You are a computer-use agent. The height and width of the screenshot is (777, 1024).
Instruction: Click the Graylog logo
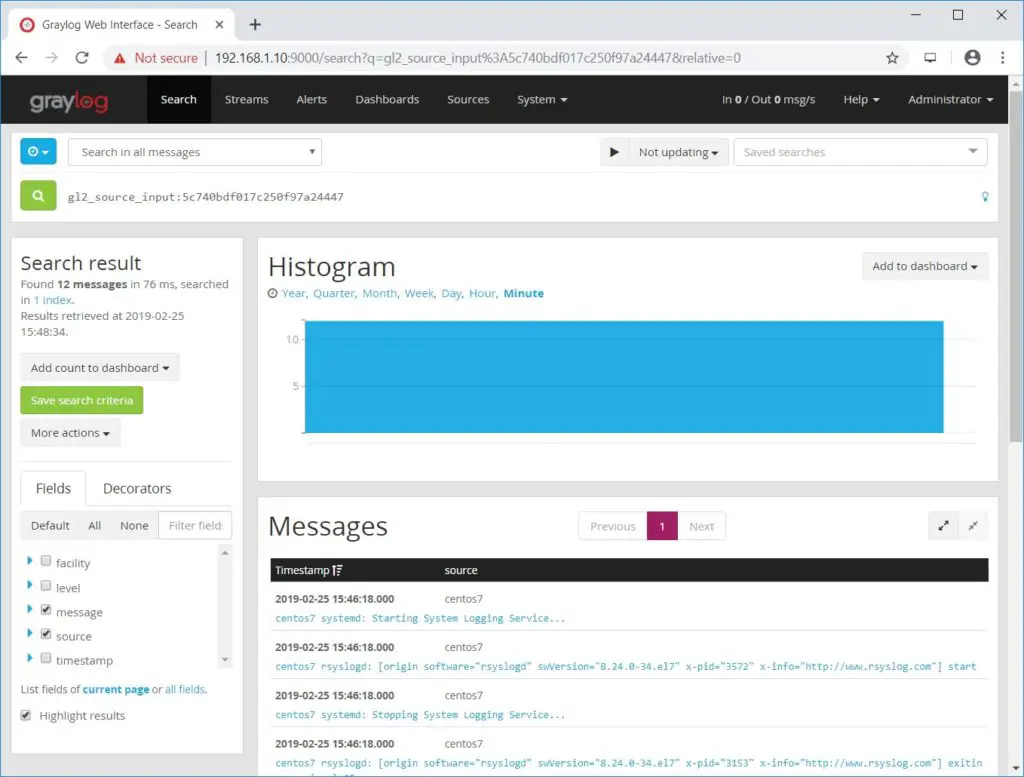[x=69, y=101]
